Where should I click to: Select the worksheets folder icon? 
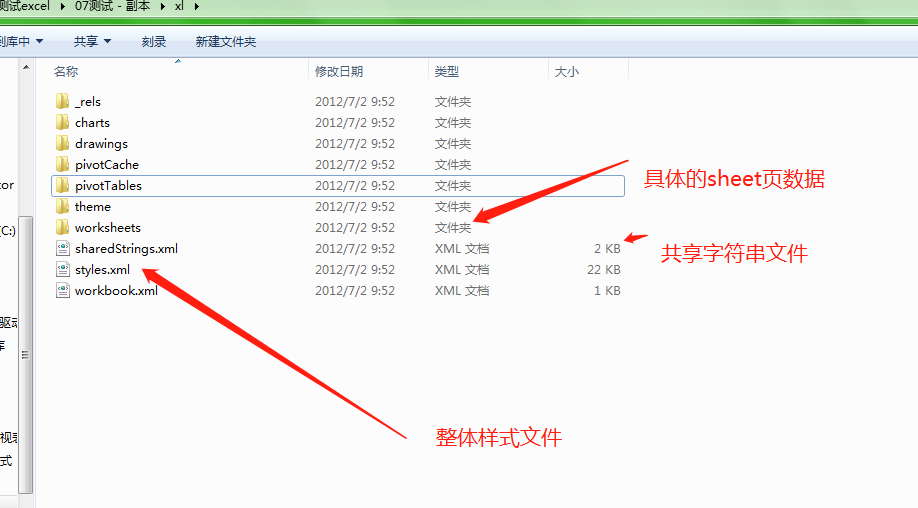point(63,228)
